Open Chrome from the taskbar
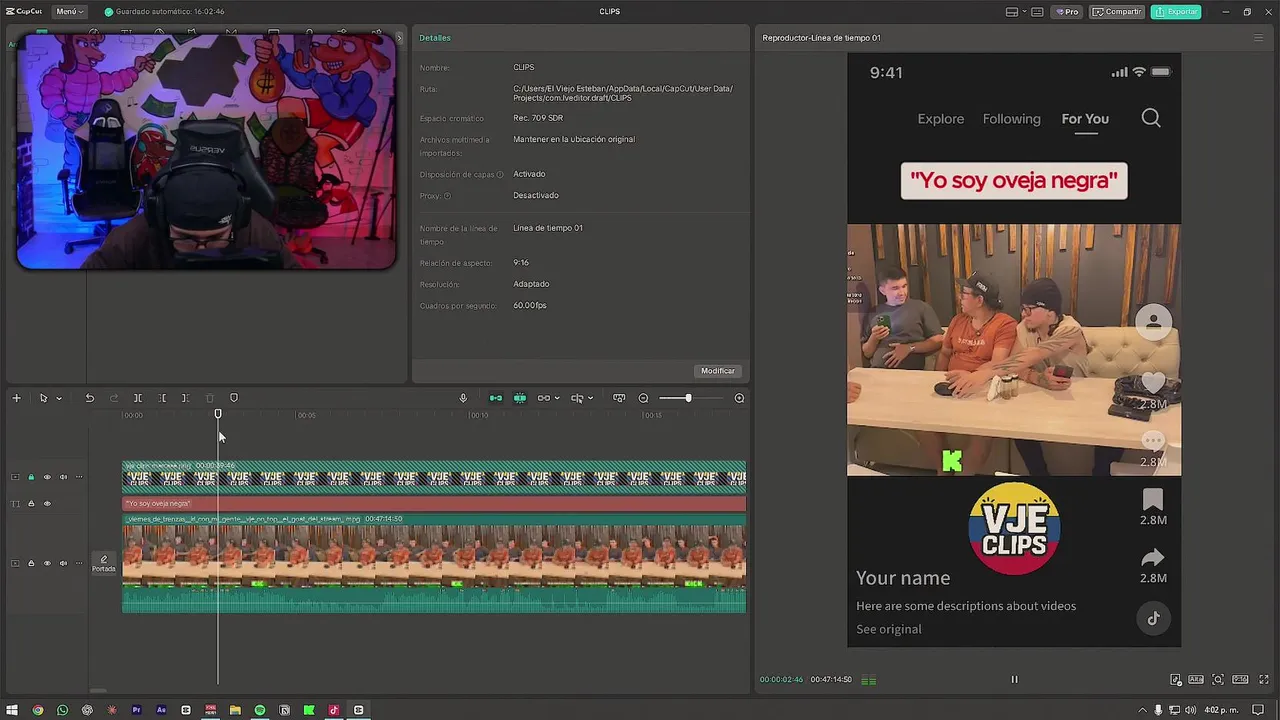This screenshot has height=720, width=1280. coord(38,710)
